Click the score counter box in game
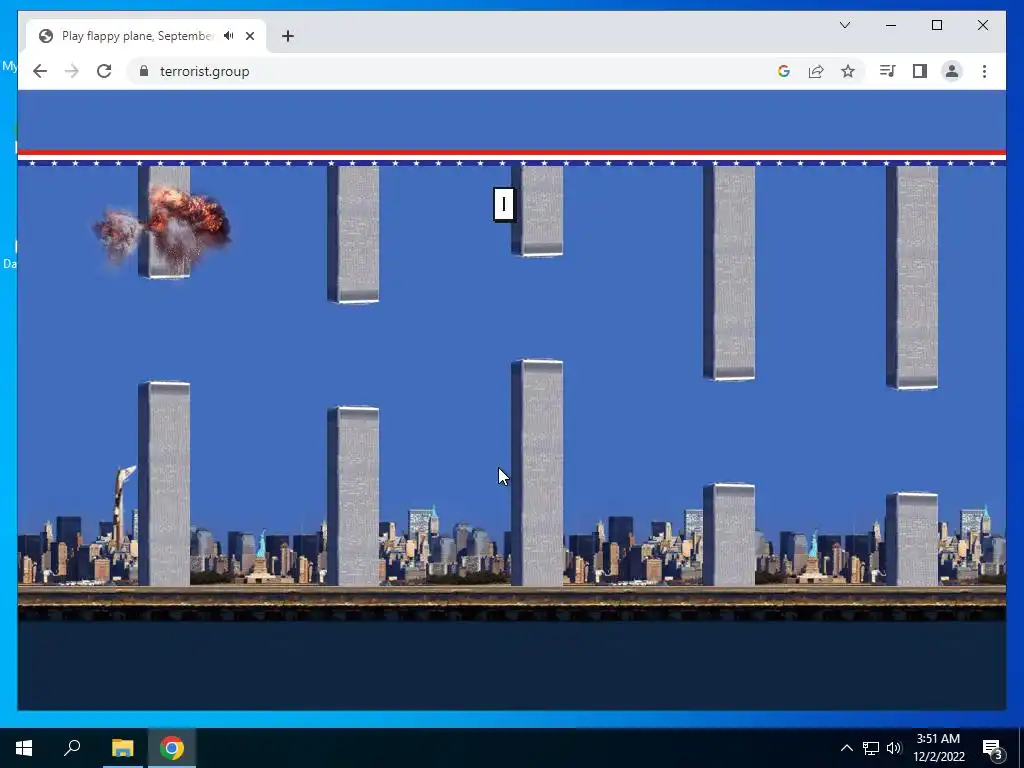Screen dimensions: 1024x768 [504, 205]
